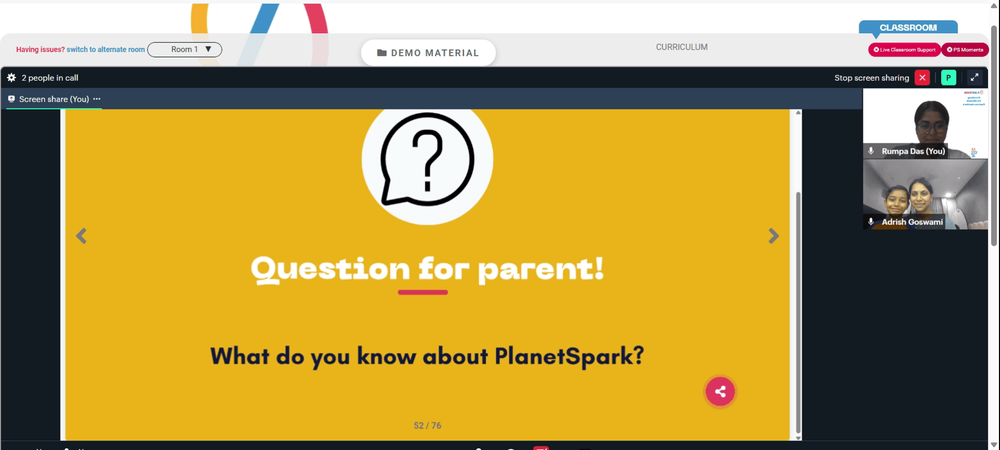Image resolution: width=1000 pixels, height=450 pixels.
Task: Click the pink share button on the slide
Action: 720,391
